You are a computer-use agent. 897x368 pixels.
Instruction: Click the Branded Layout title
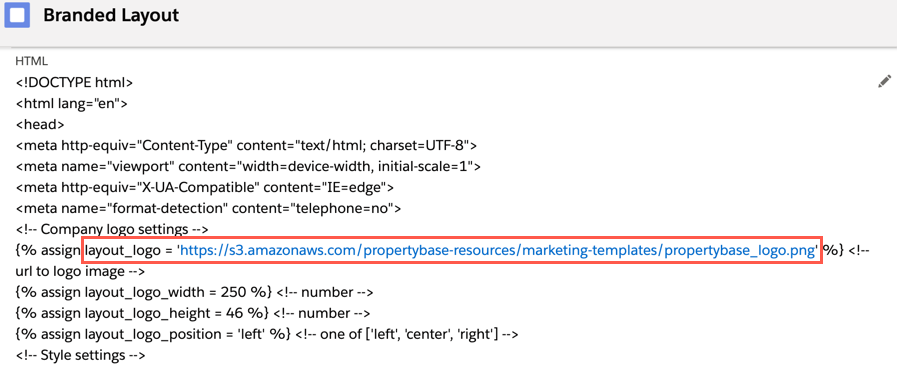point(111,15)
